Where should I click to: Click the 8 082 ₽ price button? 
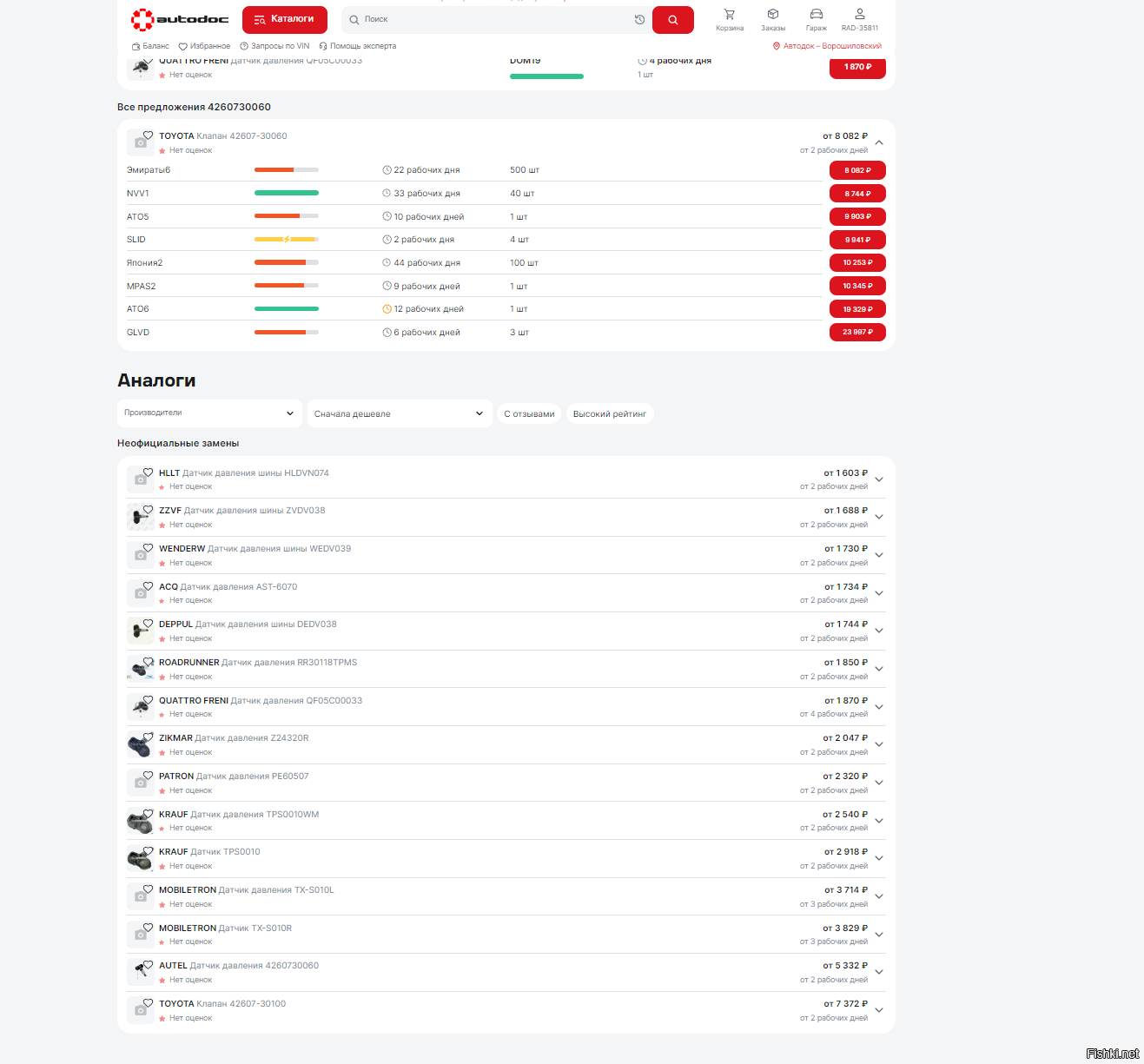pos(856,170)
